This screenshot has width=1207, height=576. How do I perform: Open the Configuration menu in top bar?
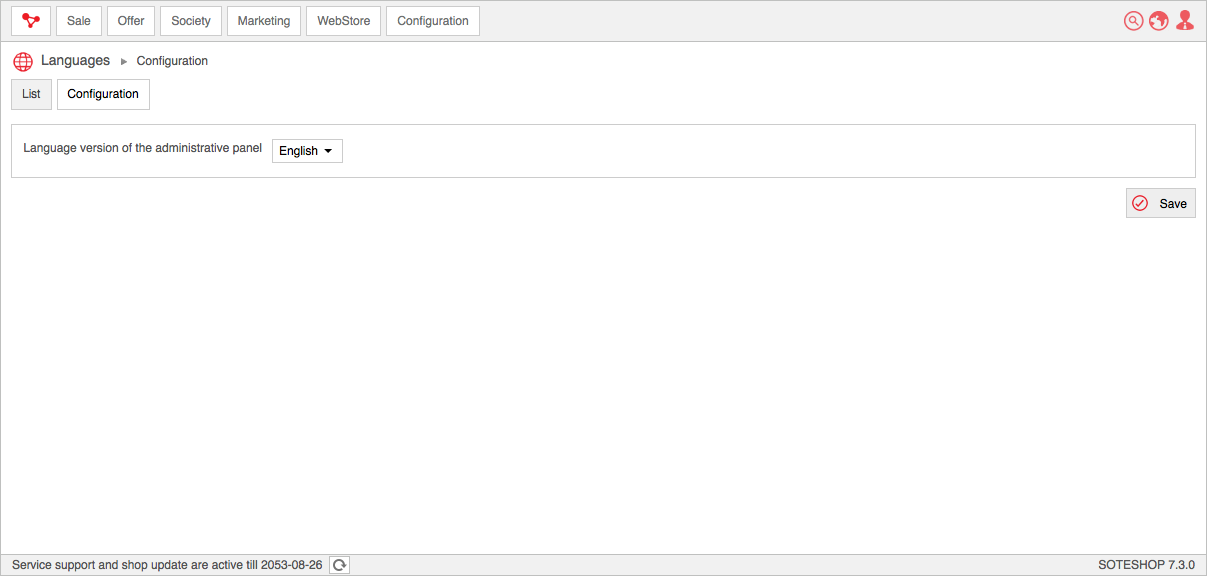point(433,21)
